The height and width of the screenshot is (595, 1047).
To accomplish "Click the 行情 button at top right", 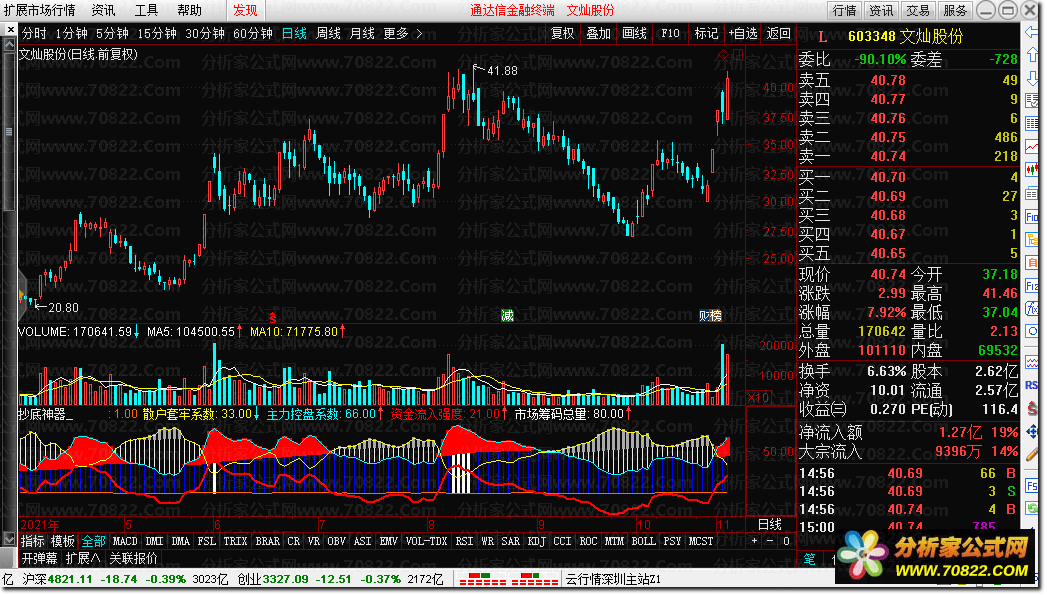I will (x=845, y=10).
